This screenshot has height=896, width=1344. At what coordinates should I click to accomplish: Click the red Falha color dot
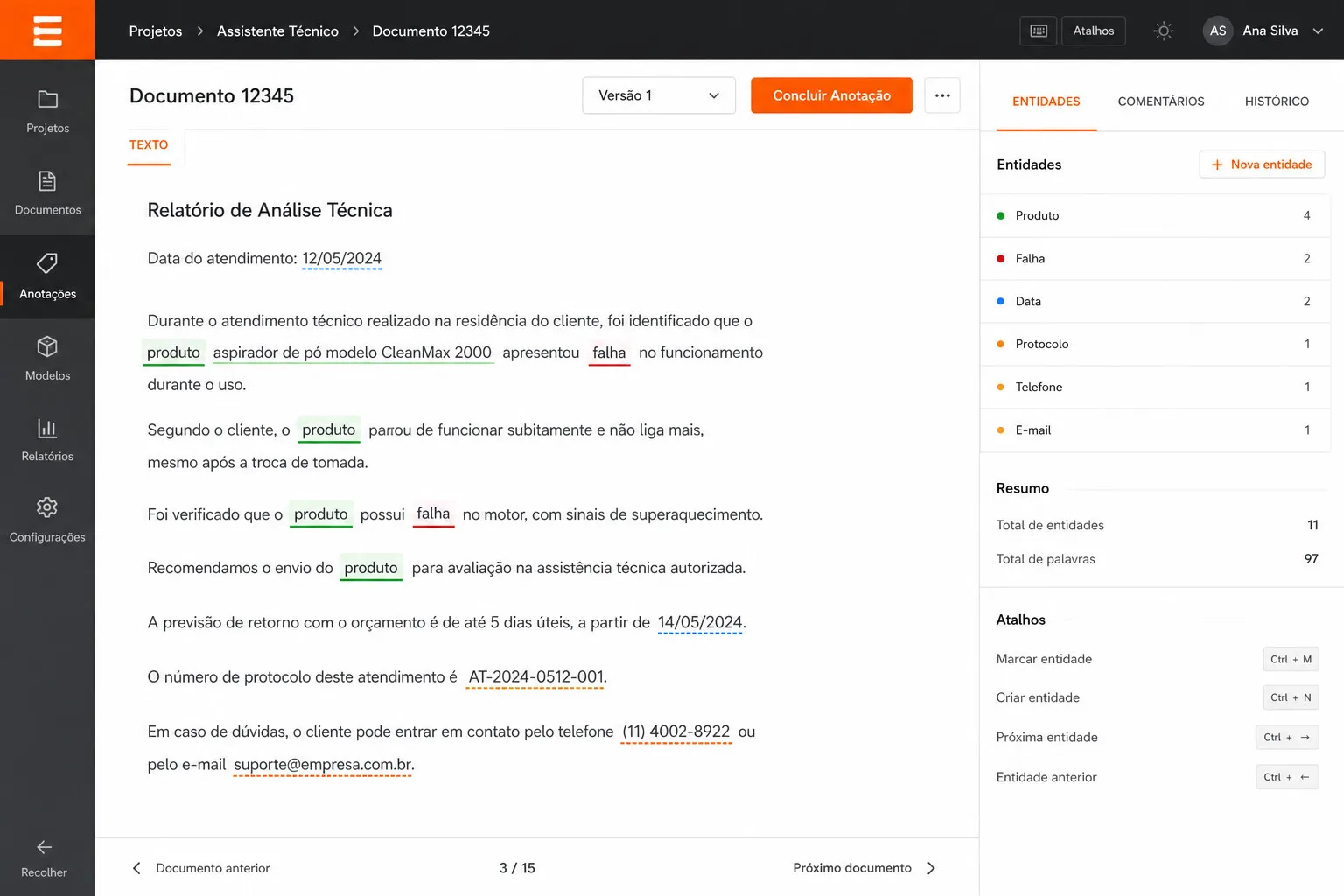coord(1000,258)
